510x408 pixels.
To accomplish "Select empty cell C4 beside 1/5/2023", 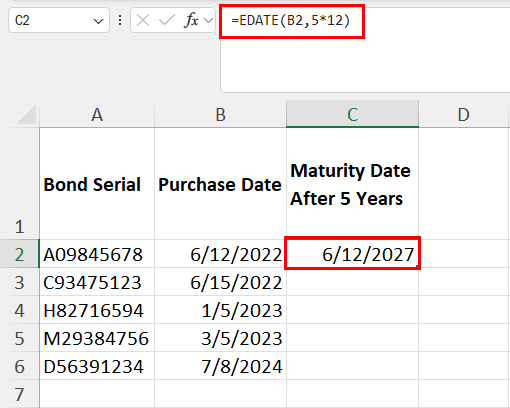I will coord(352,310).
